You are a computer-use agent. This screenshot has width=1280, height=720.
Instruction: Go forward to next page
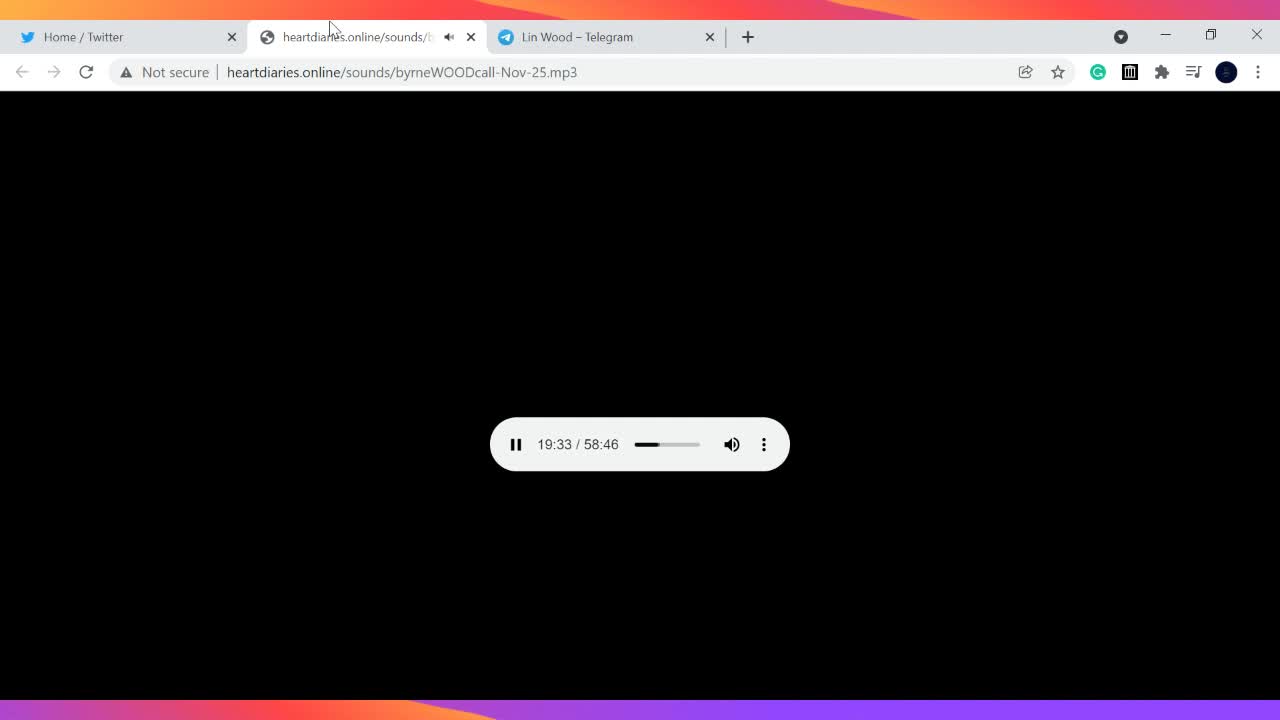click(x=54, y=72)
